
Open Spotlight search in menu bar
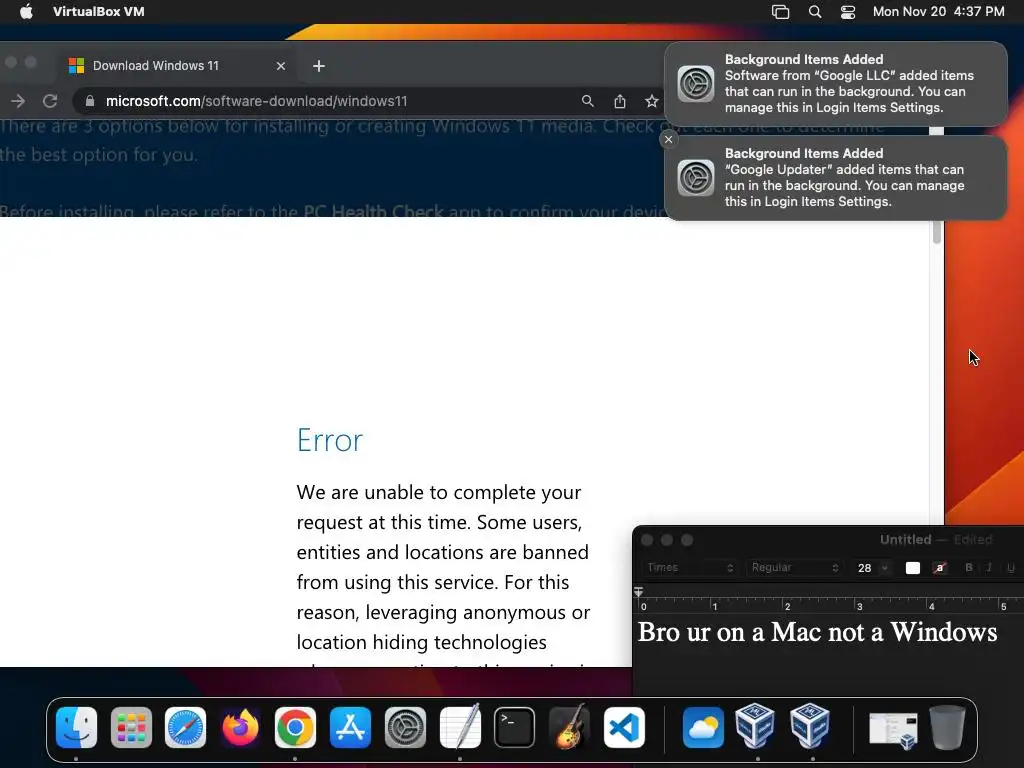(x=815, y=12)
